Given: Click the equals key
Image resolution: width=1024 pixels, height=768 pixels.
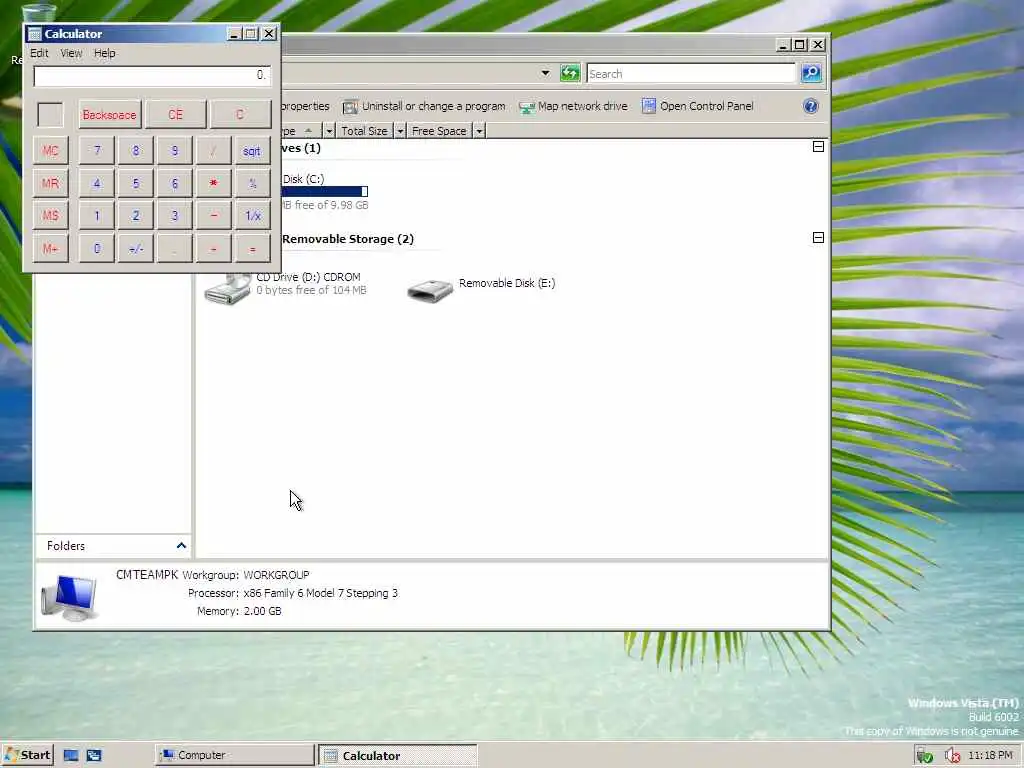Looking at the screenshot, I should click(252, 248).
